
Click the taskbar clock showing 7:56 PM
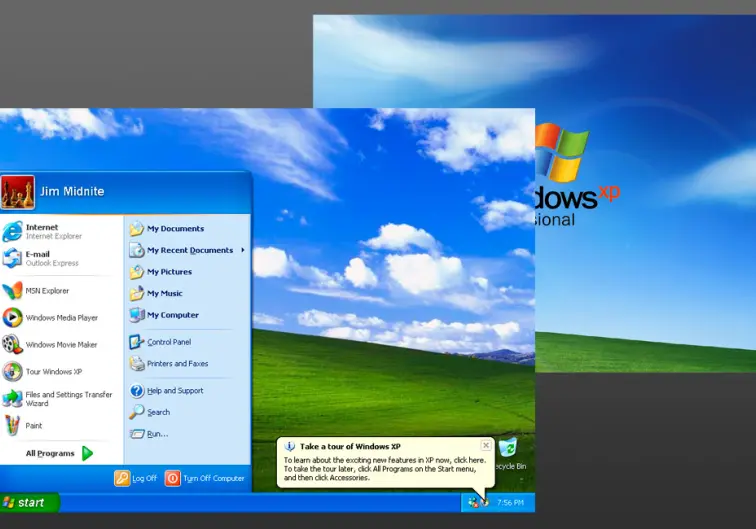pyautogui.click(x=510, y=502)
